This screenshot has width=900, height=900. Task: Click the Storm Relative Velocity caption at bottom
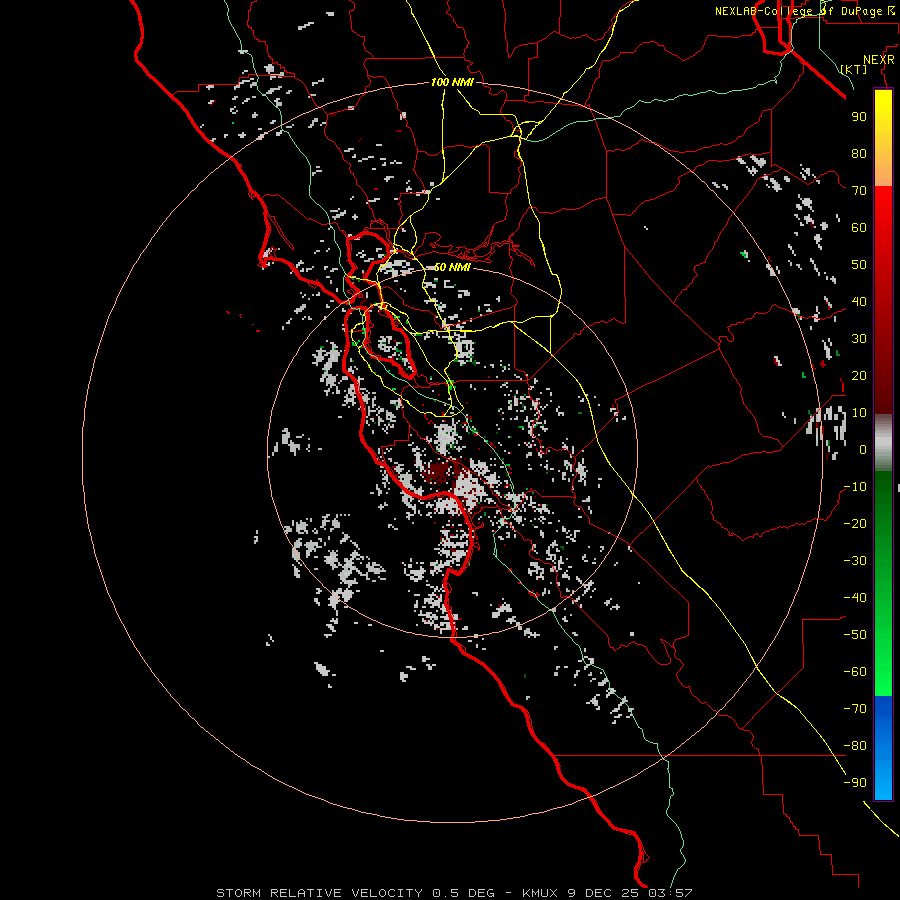(454, 893)
